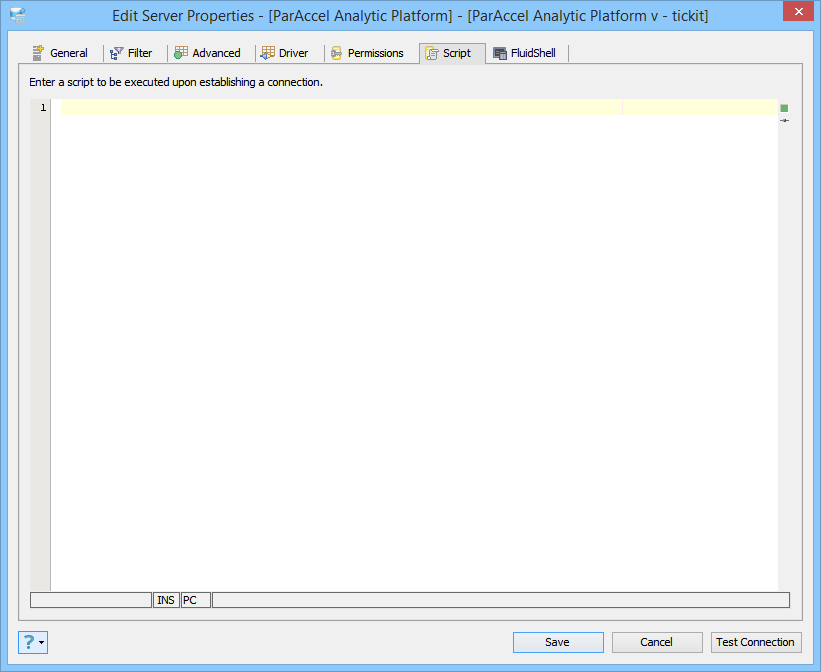
Task: Click line 1 in the script editor
Action: point(420,107)
